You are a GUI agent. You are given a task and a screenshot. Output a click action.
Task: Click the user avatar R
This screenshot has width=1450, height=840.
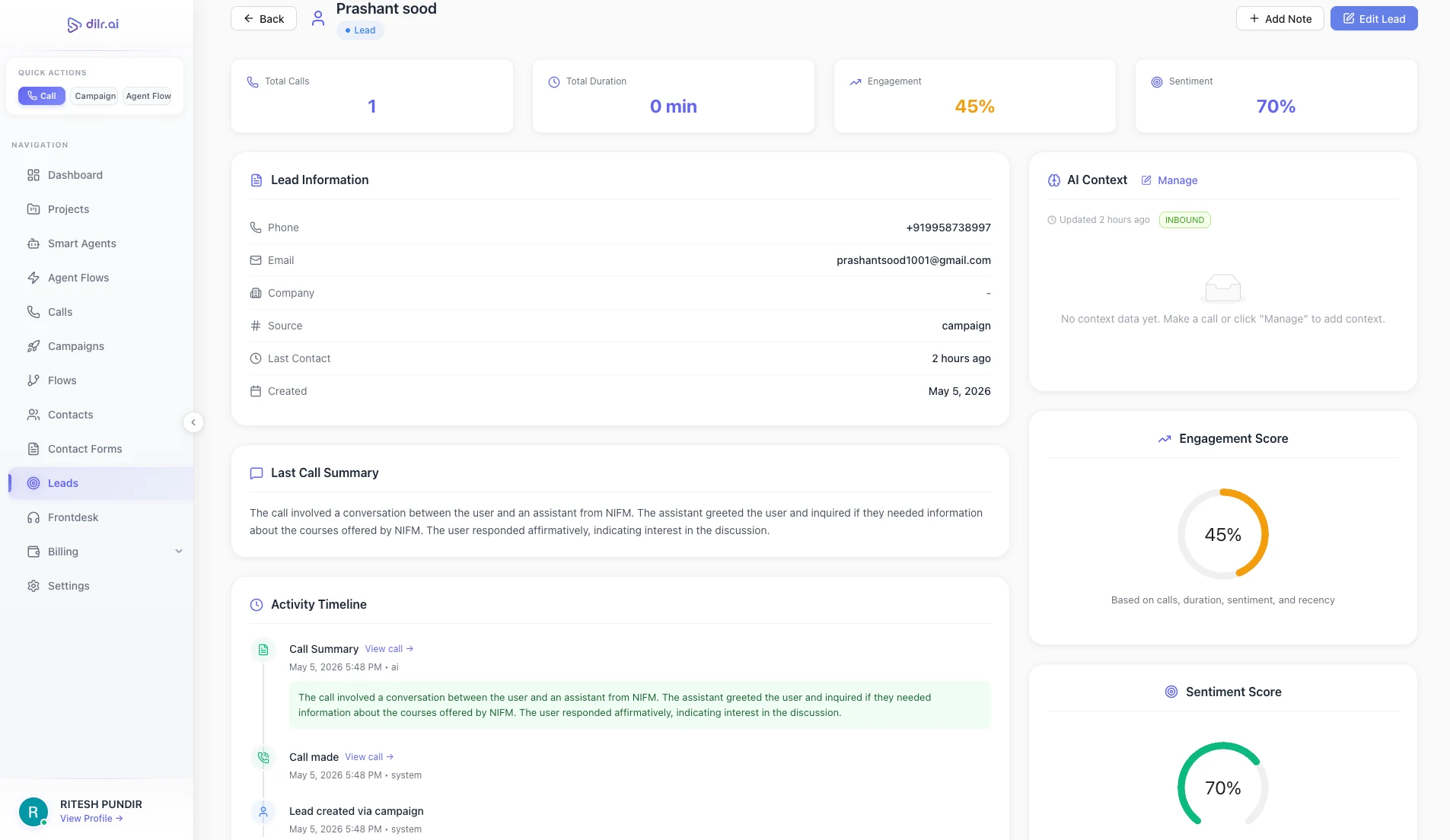point(33,812)
